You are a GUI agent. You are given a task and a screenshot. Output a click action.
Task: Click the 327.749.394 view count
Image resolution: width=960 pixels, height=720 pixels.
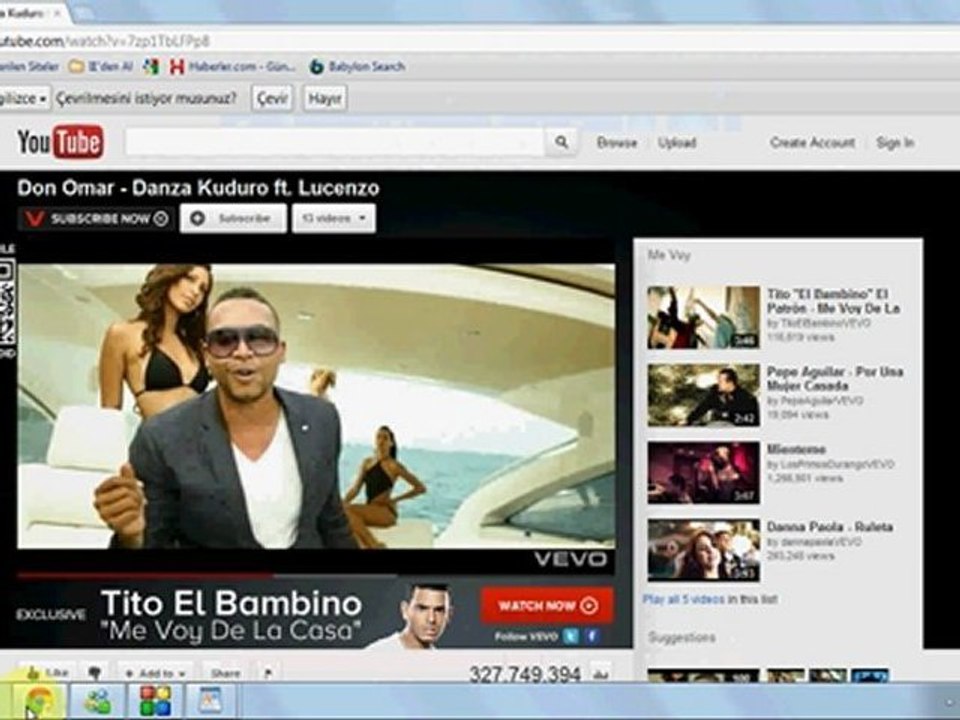click(525, 674)
